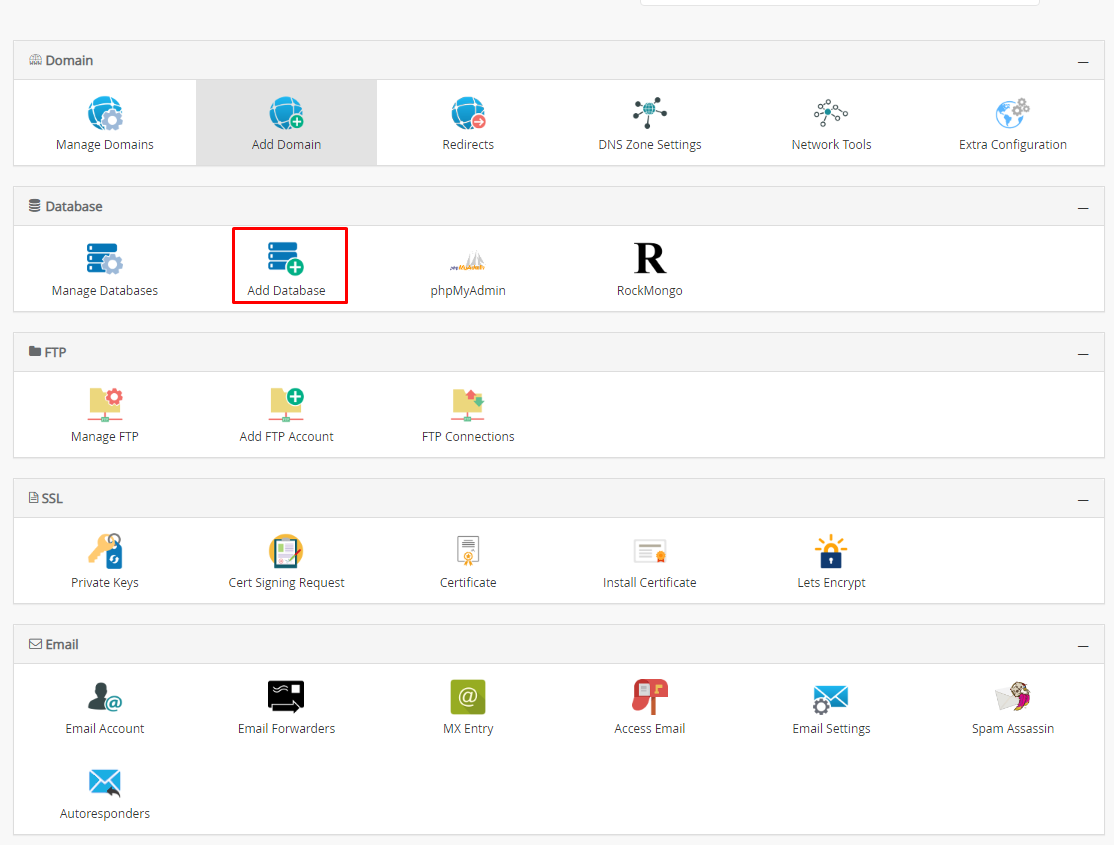Open the Email Account icon
Image resolution: width=1114 pixels, height=845 pixels.
coord(105,696)
